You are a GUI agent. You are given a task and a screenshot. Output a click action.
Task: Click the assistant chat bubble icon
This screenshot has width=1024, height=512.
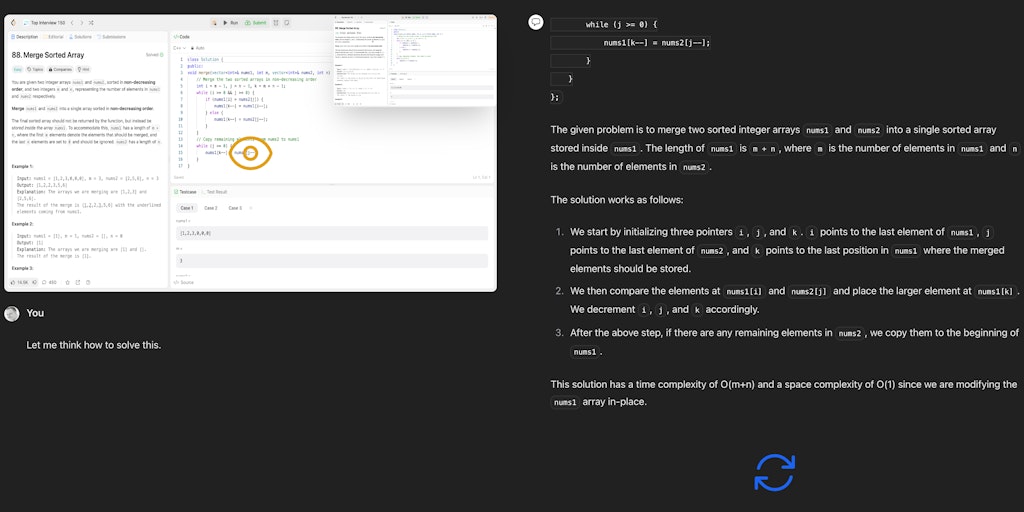click(x=536, y=22)
